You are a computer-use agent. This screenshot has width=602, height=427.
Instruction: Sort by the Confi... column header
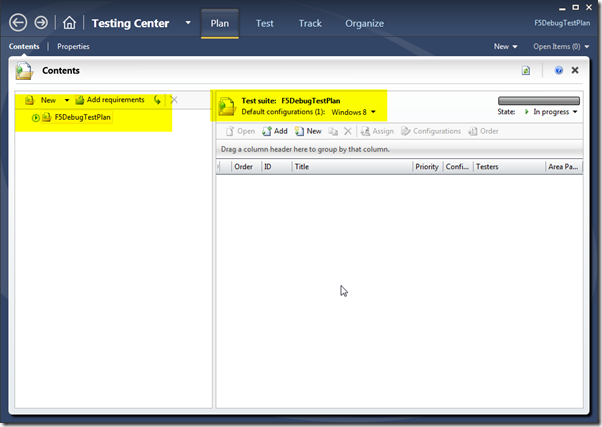tap(458, 167)
